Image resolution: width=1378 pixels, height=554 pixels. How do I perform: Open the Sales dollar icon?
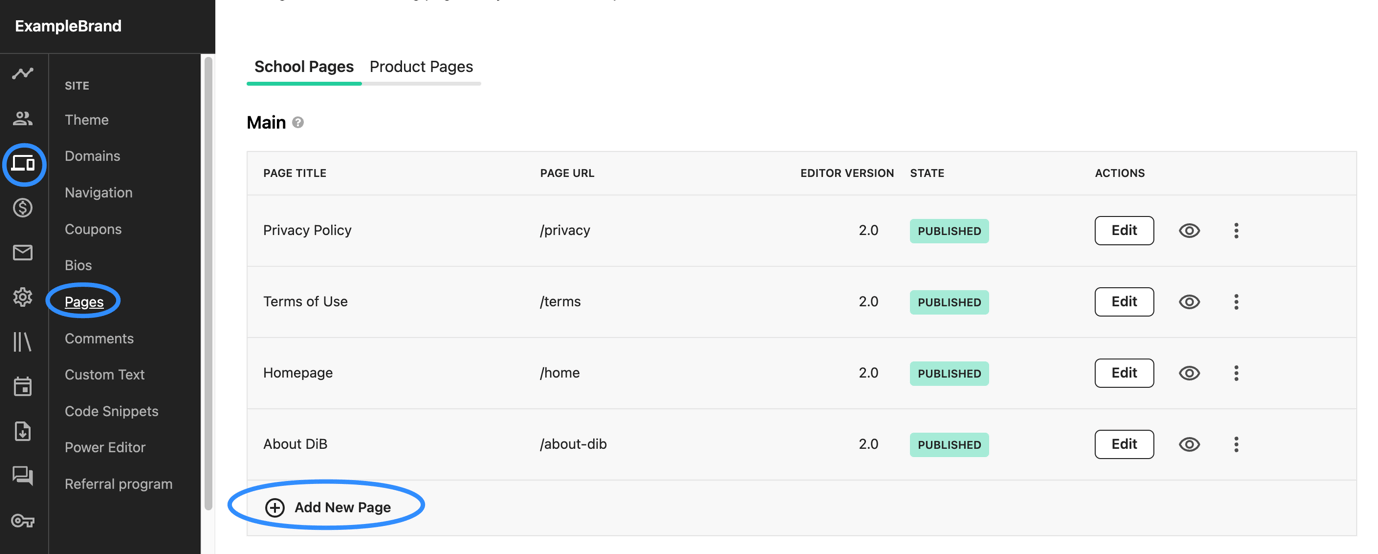[x=22, y=208]
